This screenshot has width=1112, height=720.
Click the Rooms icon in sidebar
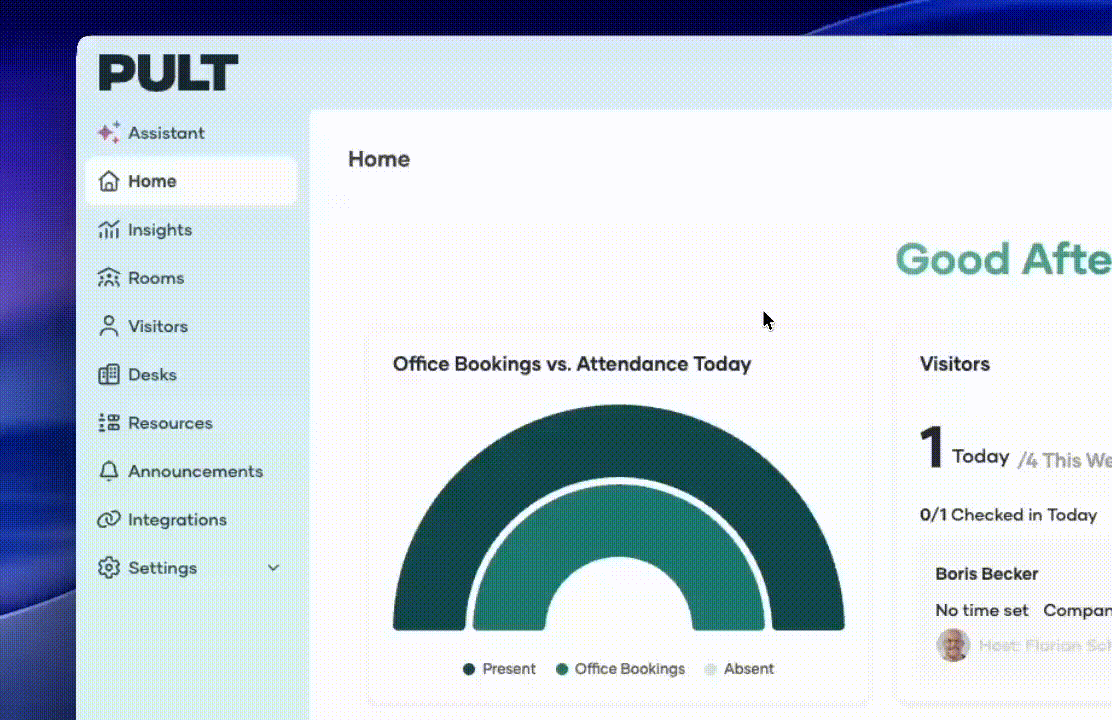[109, 278]
